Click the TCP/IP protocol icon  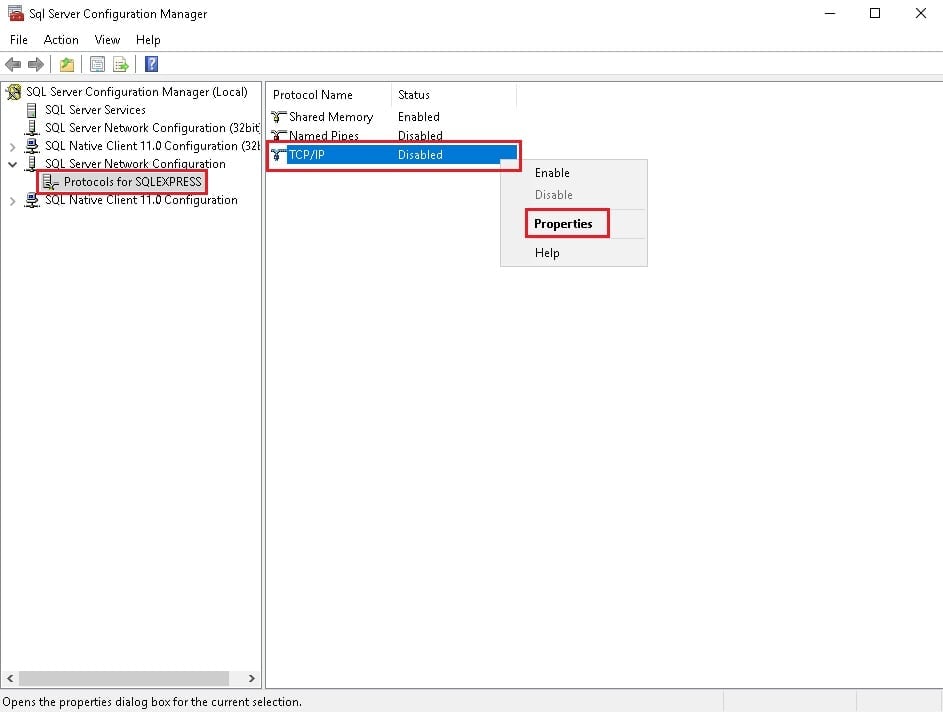click(x=278, y=155)
